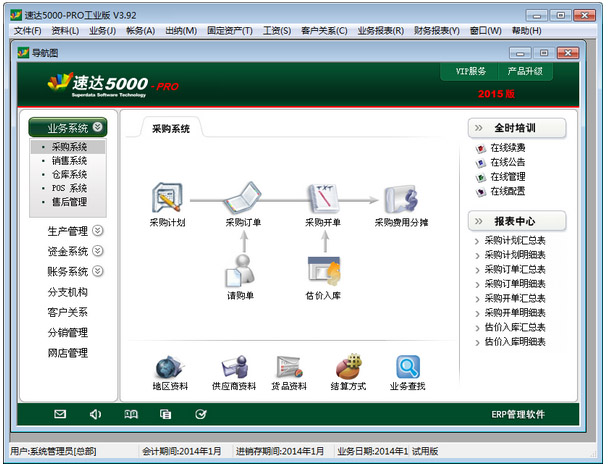Open the 采购计划汇总表 report
Viewport: 611px width, 468px height.
[x=515, y=240]
